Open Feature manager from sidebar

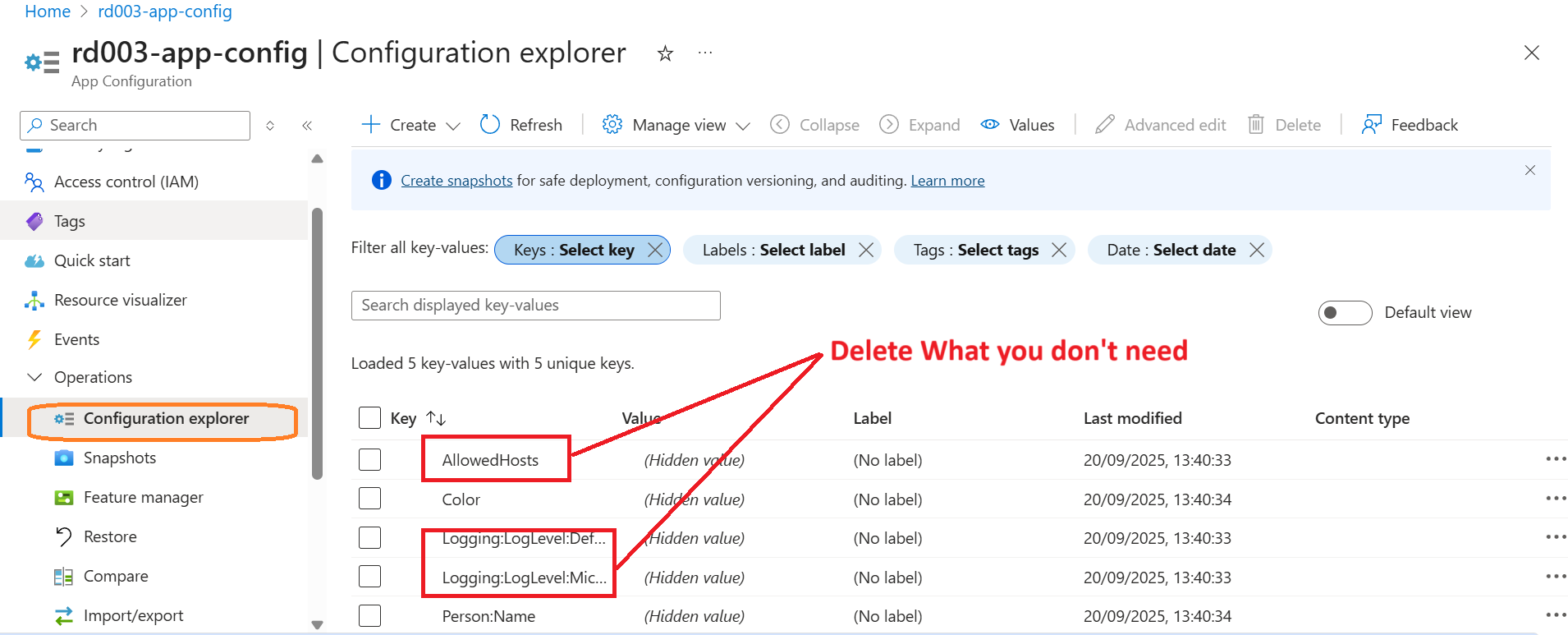[143, 498]
